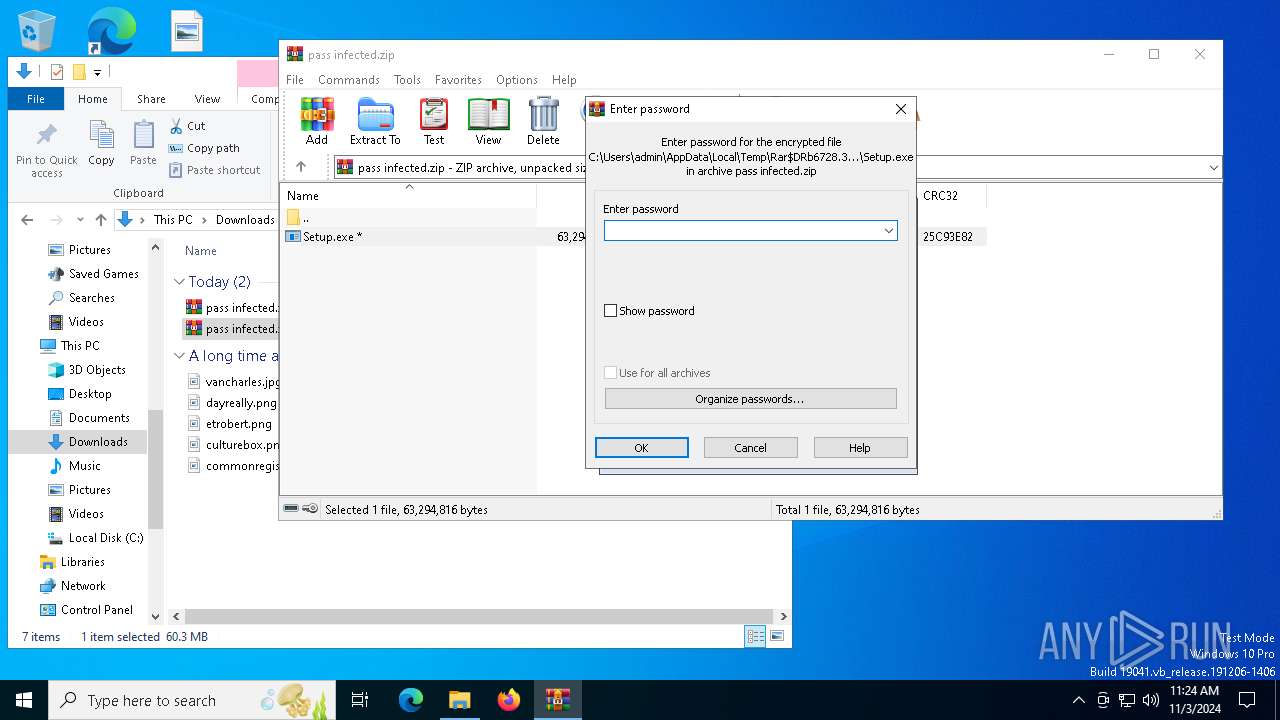Open the File tab in Explorer
This screenshot has height=720, width=1280.
(36, 99)
